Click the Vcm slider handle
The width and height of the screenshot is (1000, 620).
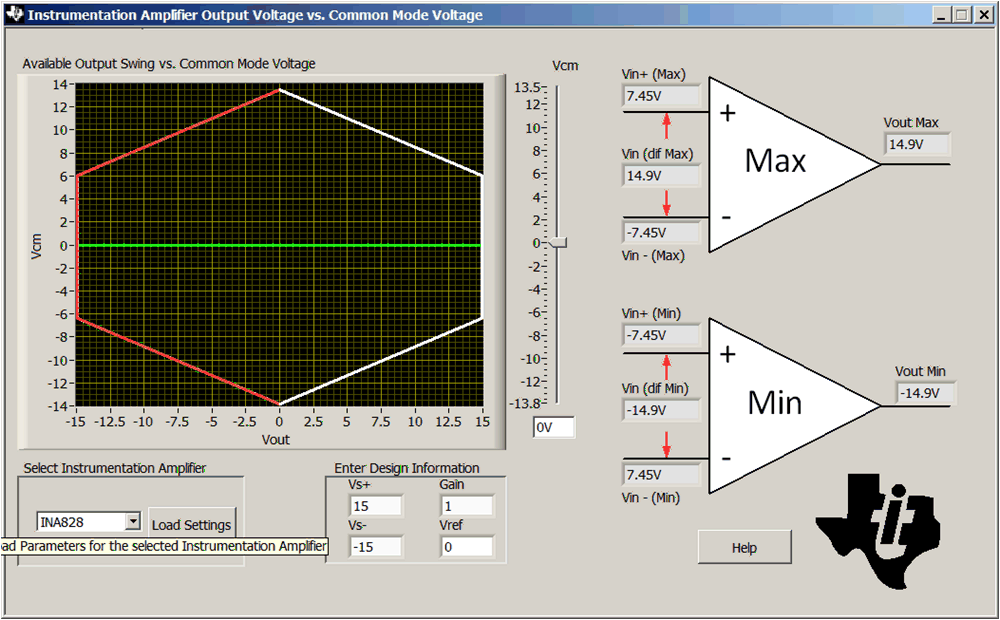click(559, 243)
